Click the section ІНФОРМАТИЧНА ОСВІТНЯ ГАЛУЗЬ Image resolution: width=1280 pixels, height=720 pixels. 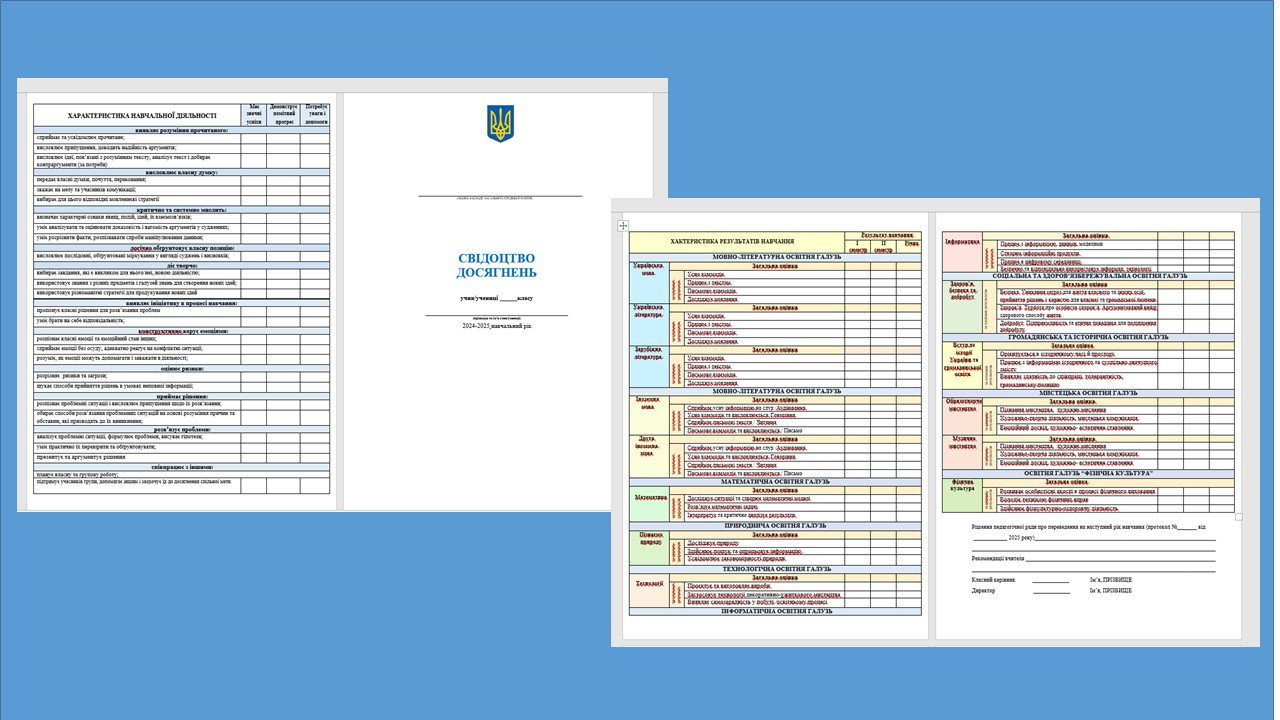[x=776, y=612]
